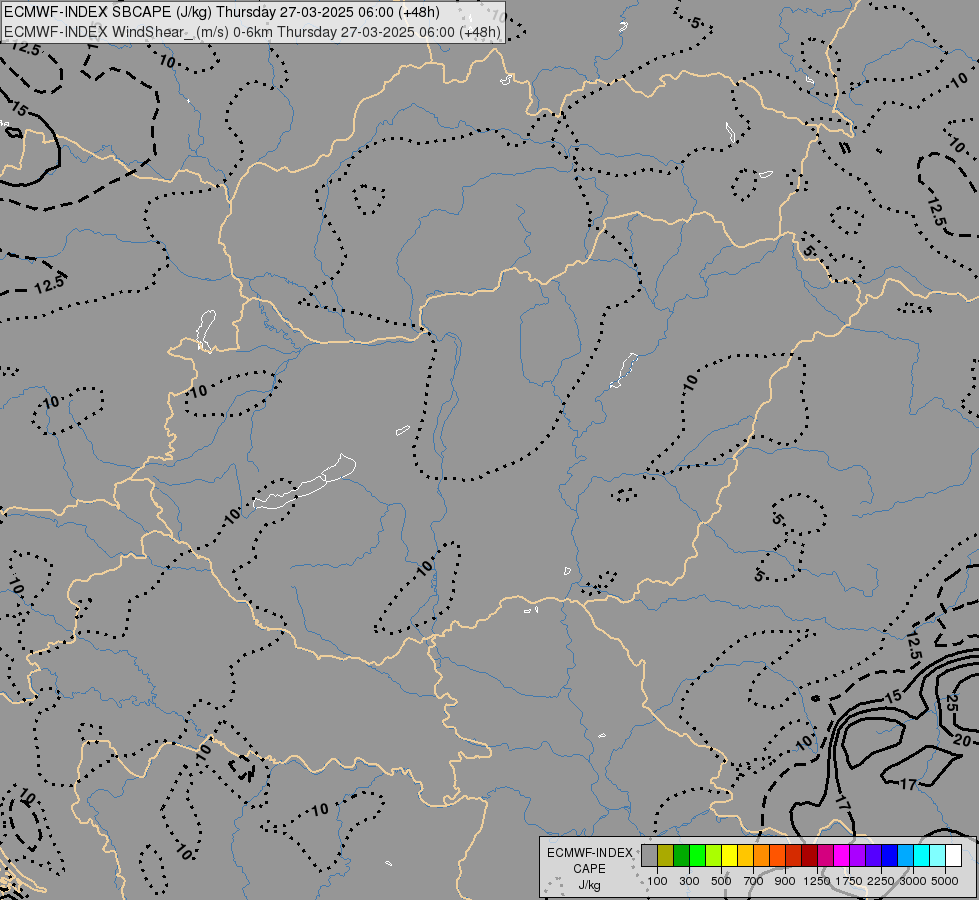979x900 pixels.
Task: Click the '2250' legend value label
Action: (x=881, y=881)
